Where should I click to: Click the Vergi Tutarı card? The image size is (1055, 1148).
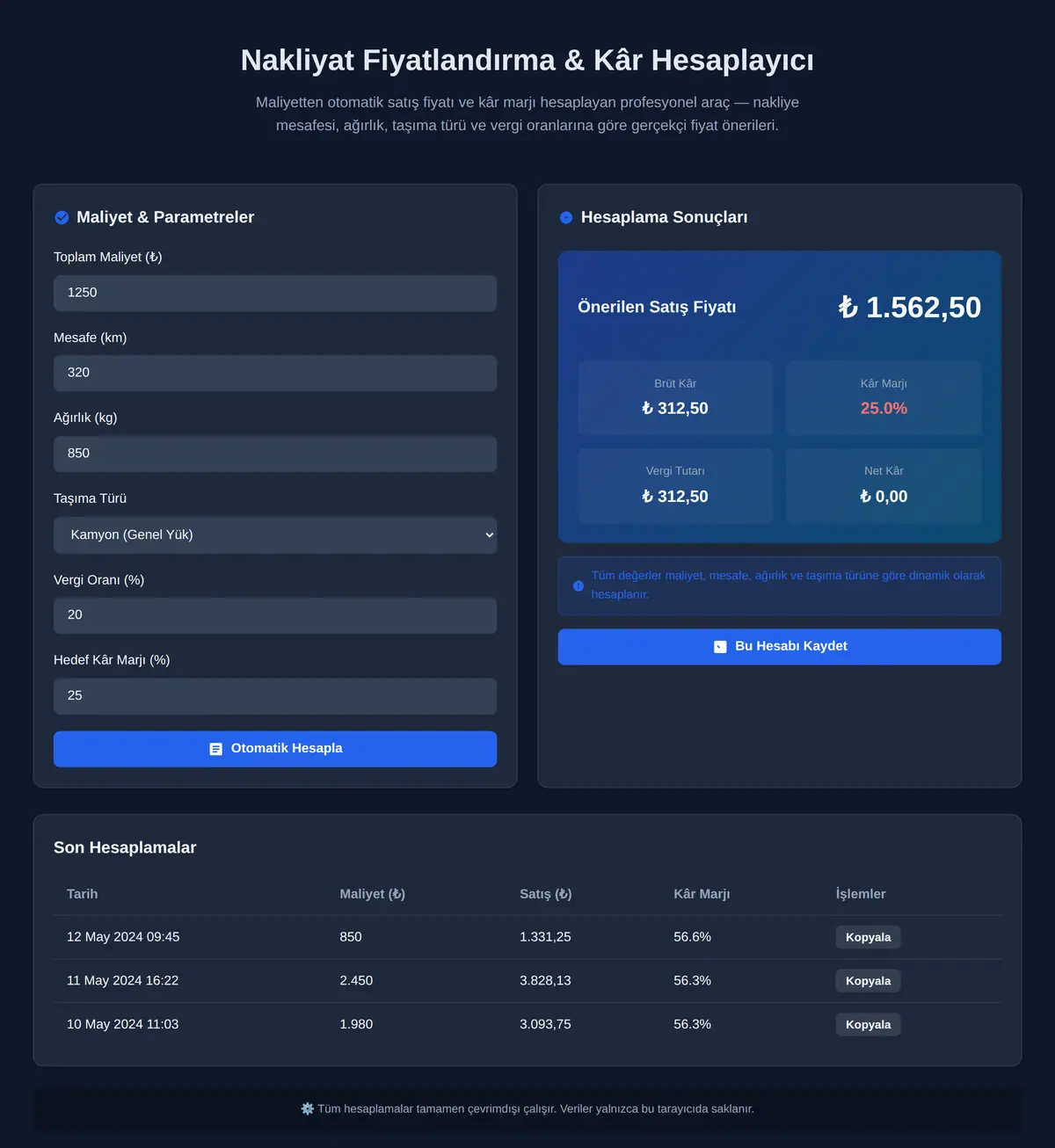pos(675,486)
